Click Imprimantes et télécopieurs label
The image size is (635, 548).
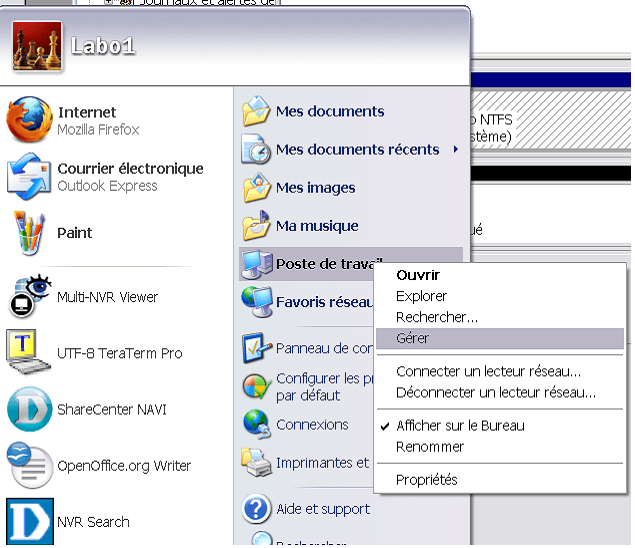coord(322,463)
